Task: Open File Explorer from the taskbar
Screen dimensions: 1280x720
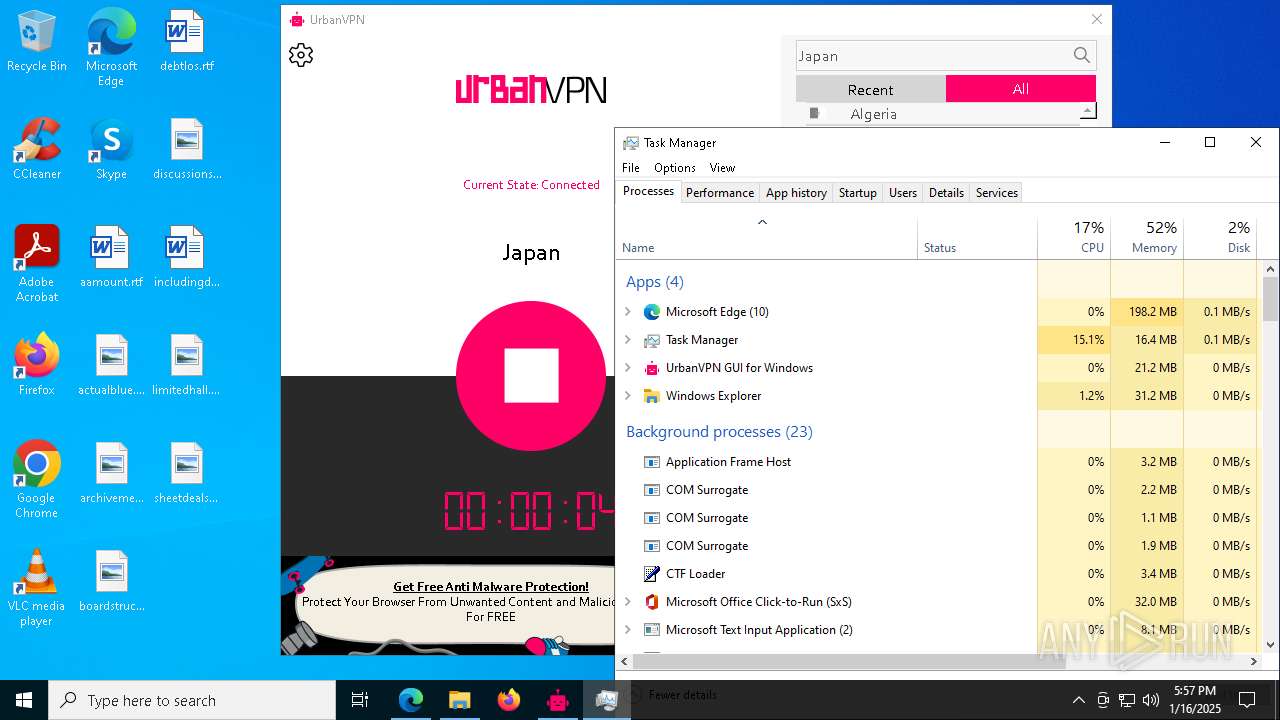Action: tap(459, 700)
